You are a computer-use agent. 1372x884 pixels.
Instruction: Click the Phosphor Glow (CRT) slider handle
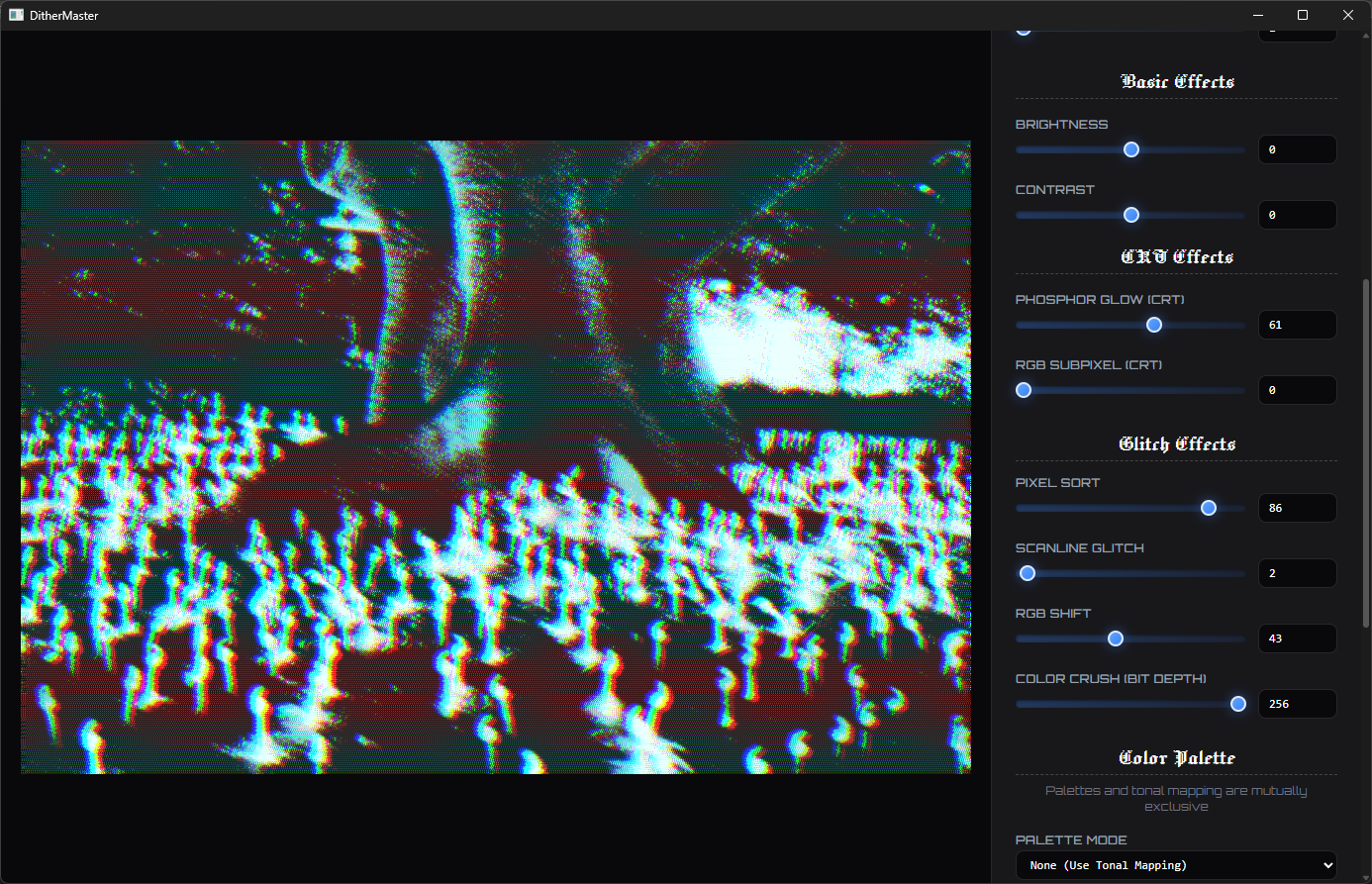(x=1154, y=325)
